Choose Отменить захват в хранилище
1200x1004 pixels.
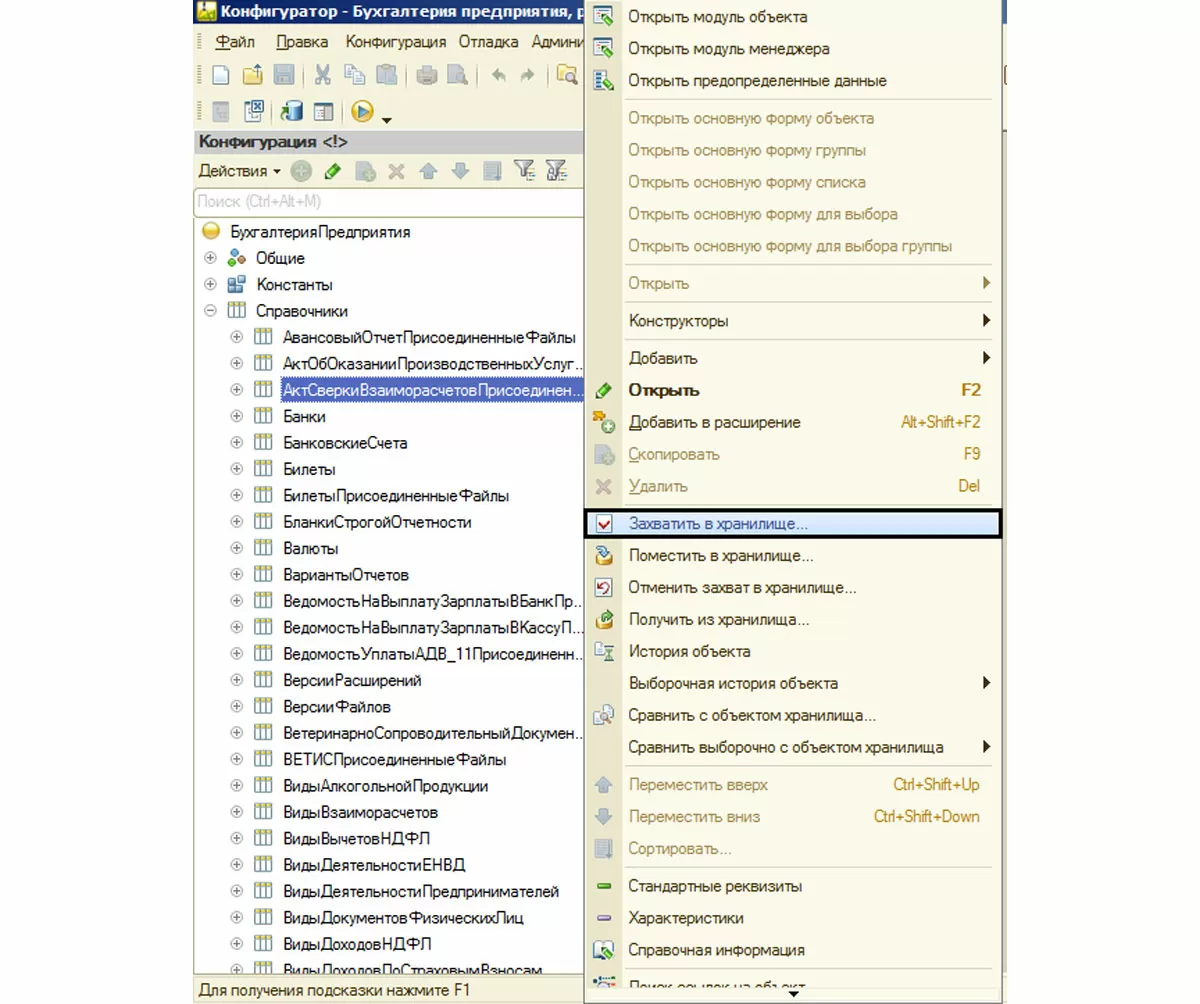pyautogui.click(x=793, y=587)
